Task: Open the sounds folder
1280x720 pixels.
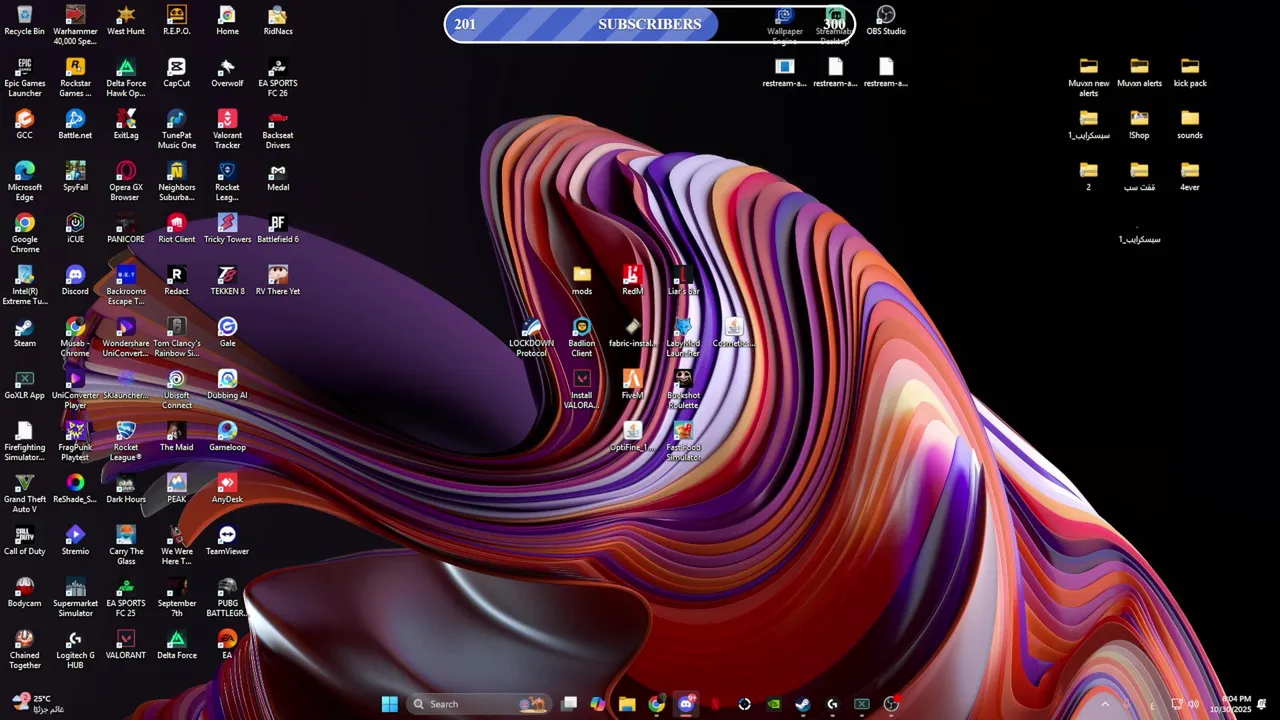Action: pyautogui.click(x=1190, y=124)
